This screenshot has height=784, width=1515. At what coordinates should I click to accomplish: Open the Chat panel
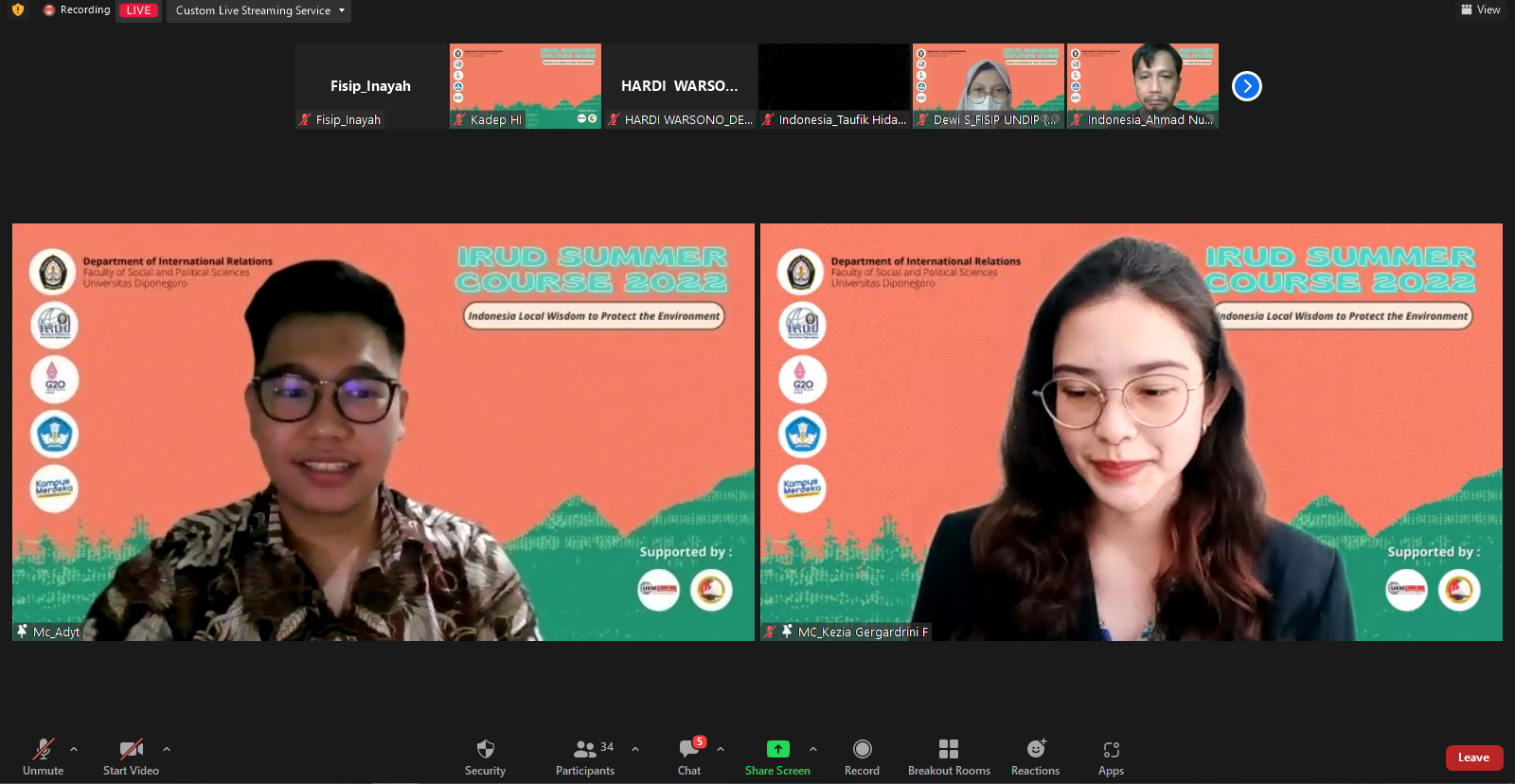pos(689,750)
